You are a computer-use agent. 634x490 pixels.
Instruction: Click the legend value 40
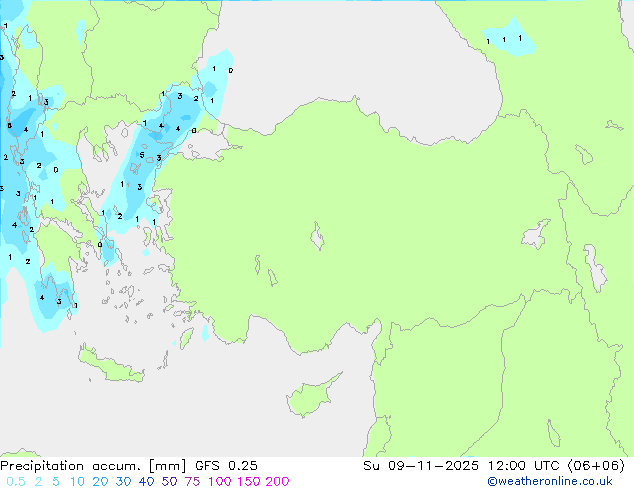click(x=146, y=482)
